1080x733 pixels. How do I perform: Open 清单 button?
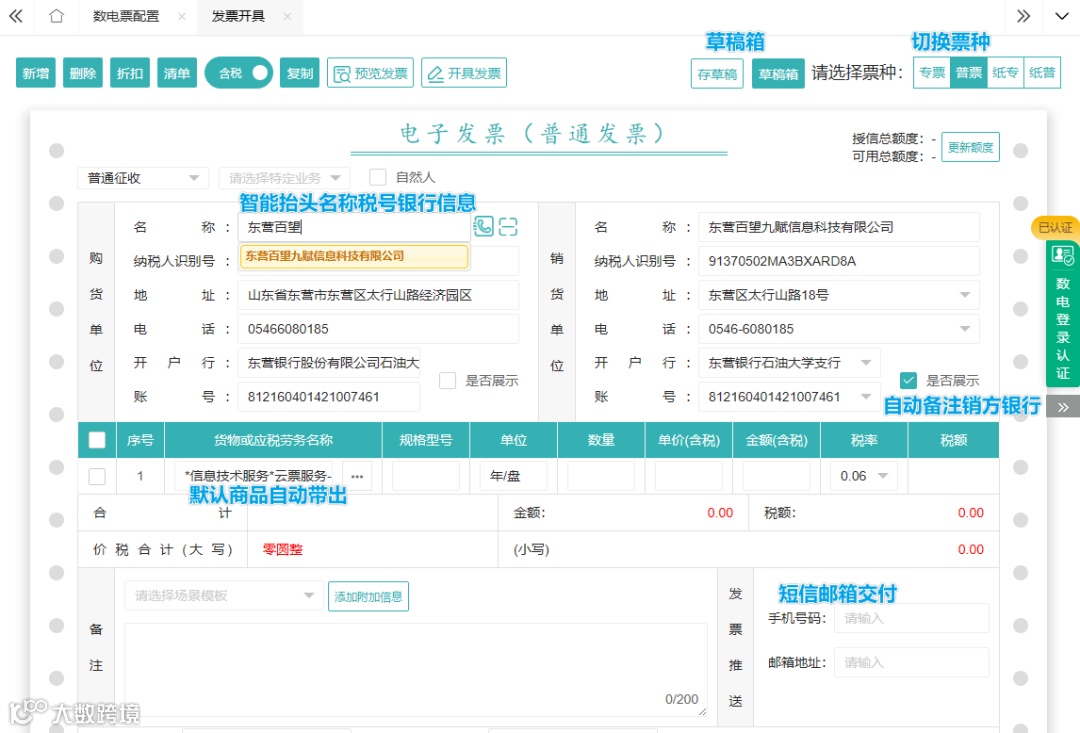177,73
